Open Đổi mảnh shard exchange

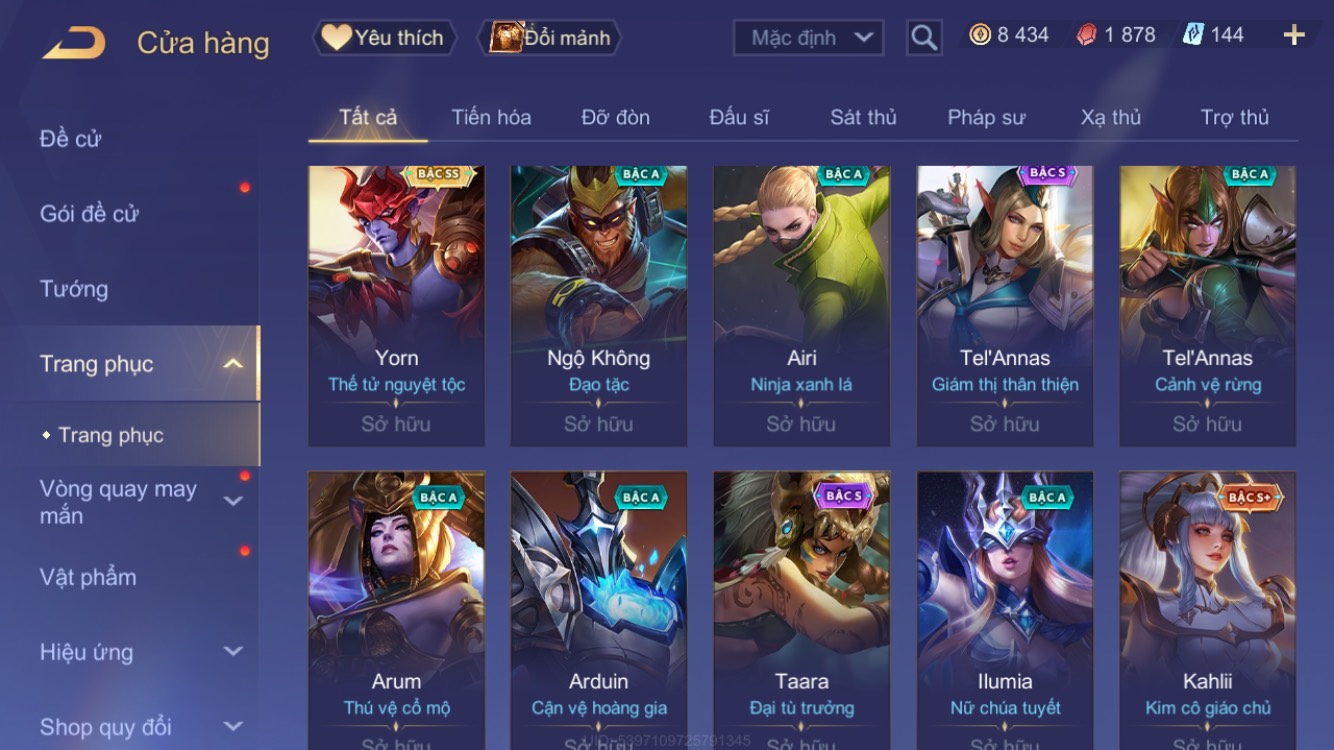coord(551,38)
